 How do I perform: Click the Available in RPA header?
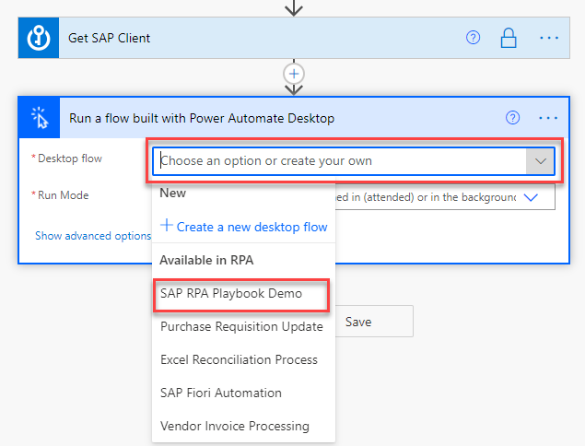[x=207, y=260]
